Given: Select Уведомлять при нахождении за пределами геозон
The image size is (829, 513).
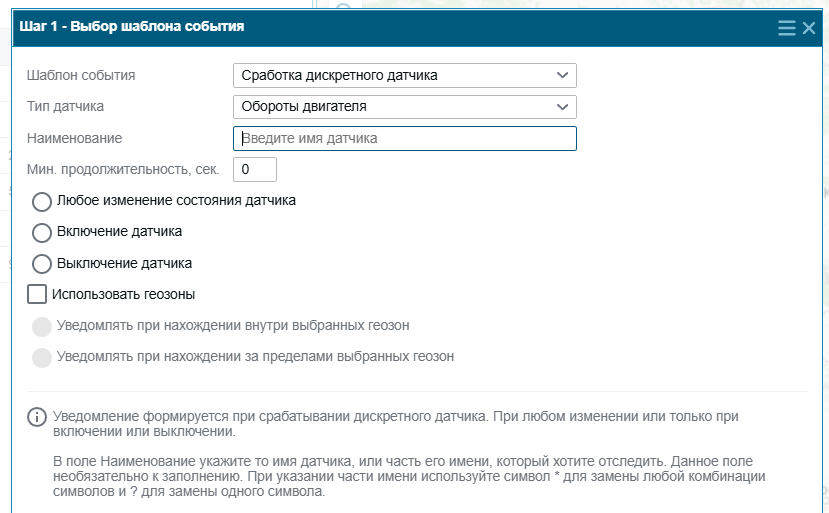Looking at the screenshot, I should tap(42, 358).
